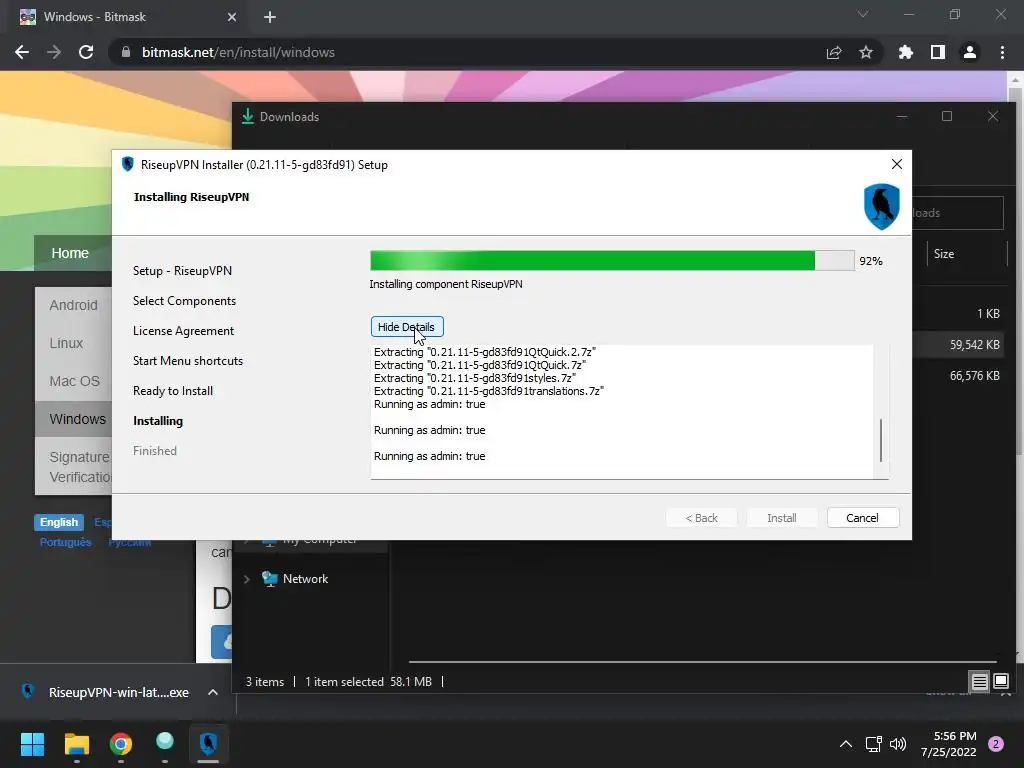Open a new Chrome tab

pos(270,18)
